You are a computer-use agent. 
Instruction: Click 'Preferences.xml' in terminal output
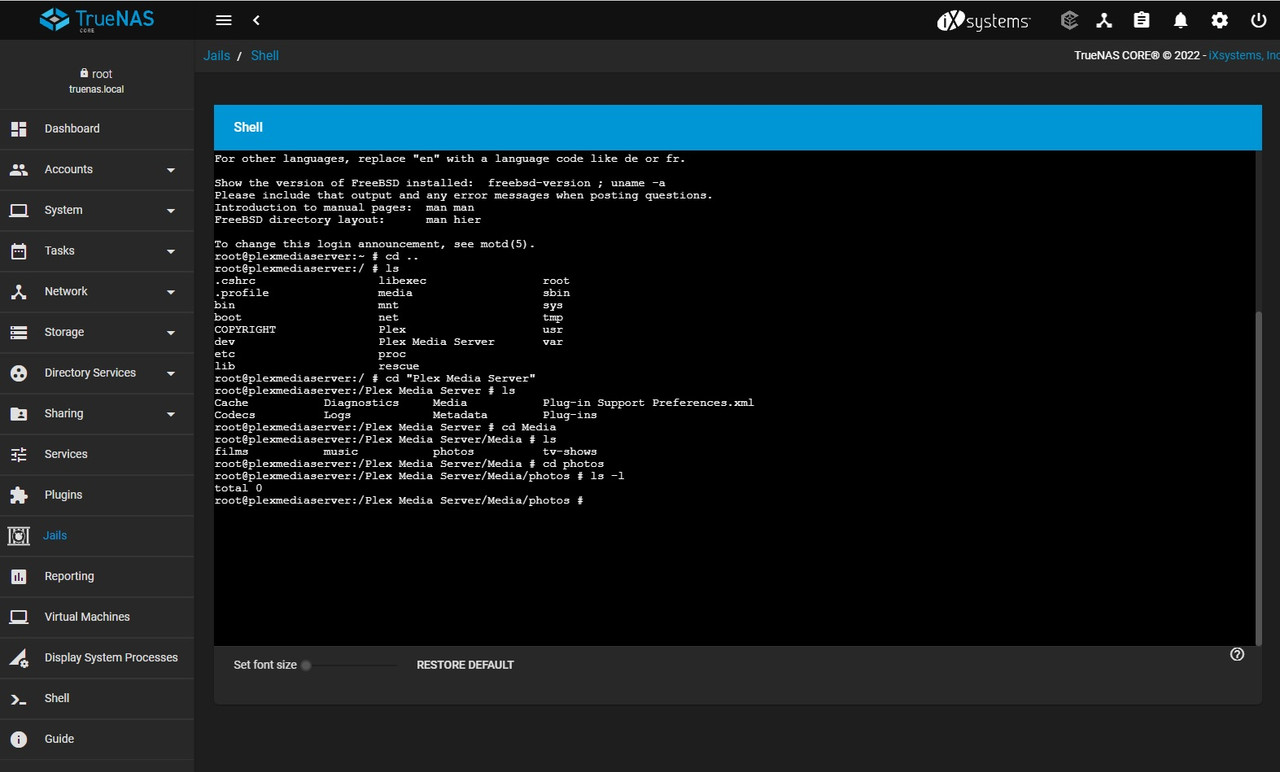pos(703,403)
